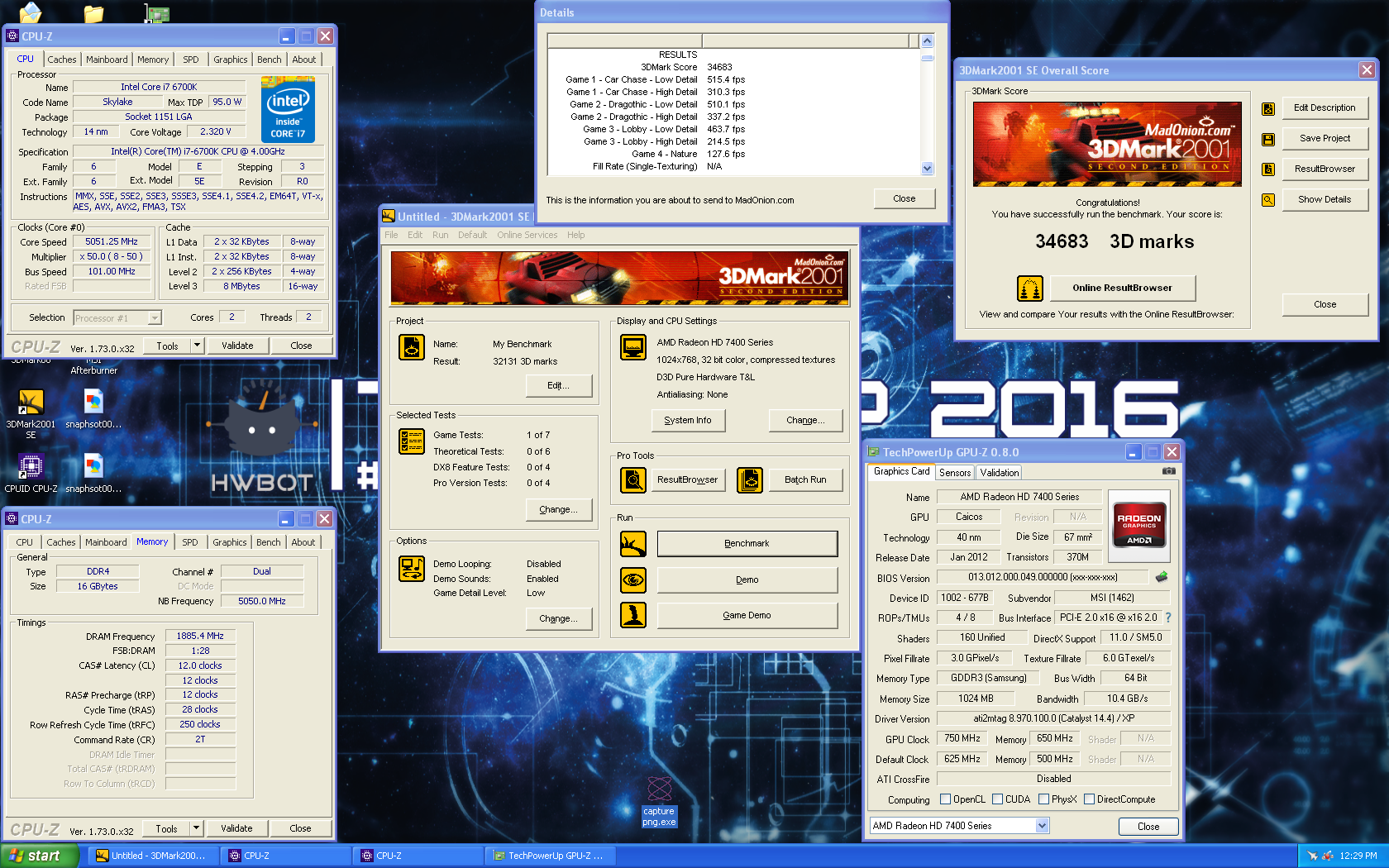Viewport: 1389px width, 868px height.
Task: Open Tools dropdown arrow in bottom CPU-Z
Action: pyautogui.click(x=196, y=828)
